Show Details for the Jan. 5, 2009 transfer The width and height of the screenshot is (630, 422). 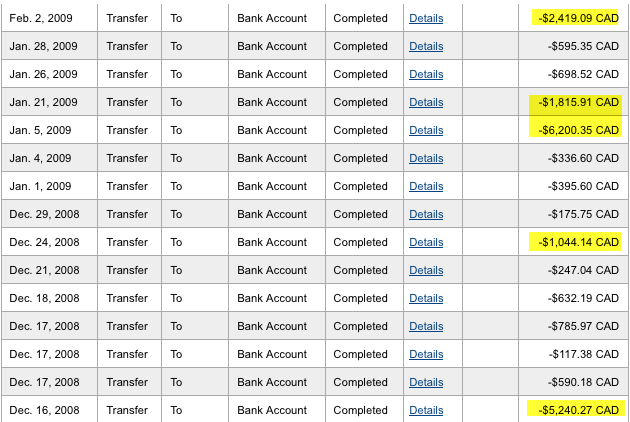[426, 130]
